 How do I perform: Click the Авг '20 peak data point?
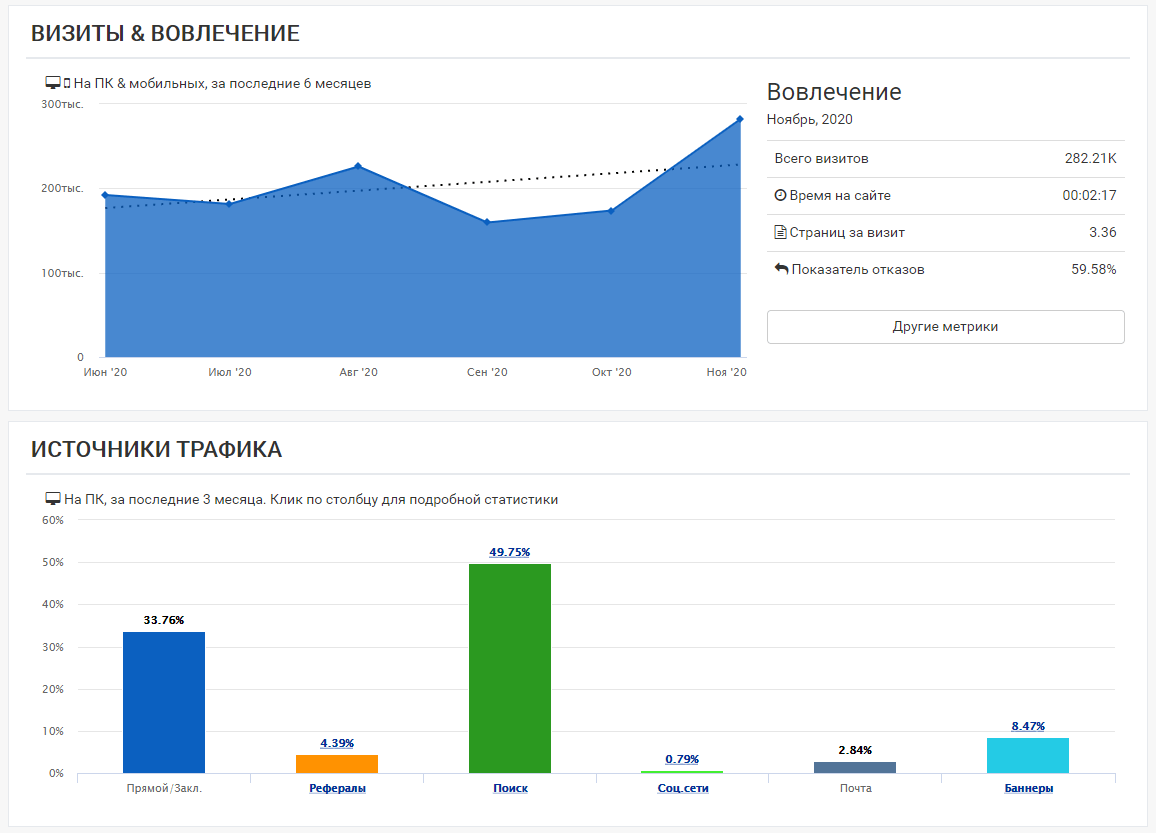358,166
